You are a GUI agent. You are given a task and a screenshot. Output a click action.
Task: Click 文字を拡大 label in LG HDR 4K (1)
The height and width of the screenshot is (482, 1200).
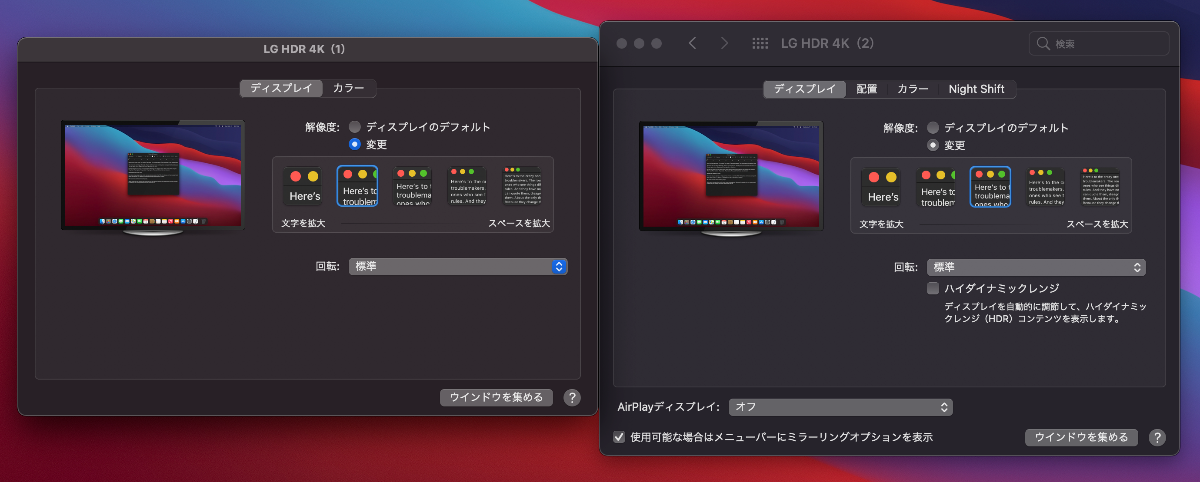coord(303,223)
